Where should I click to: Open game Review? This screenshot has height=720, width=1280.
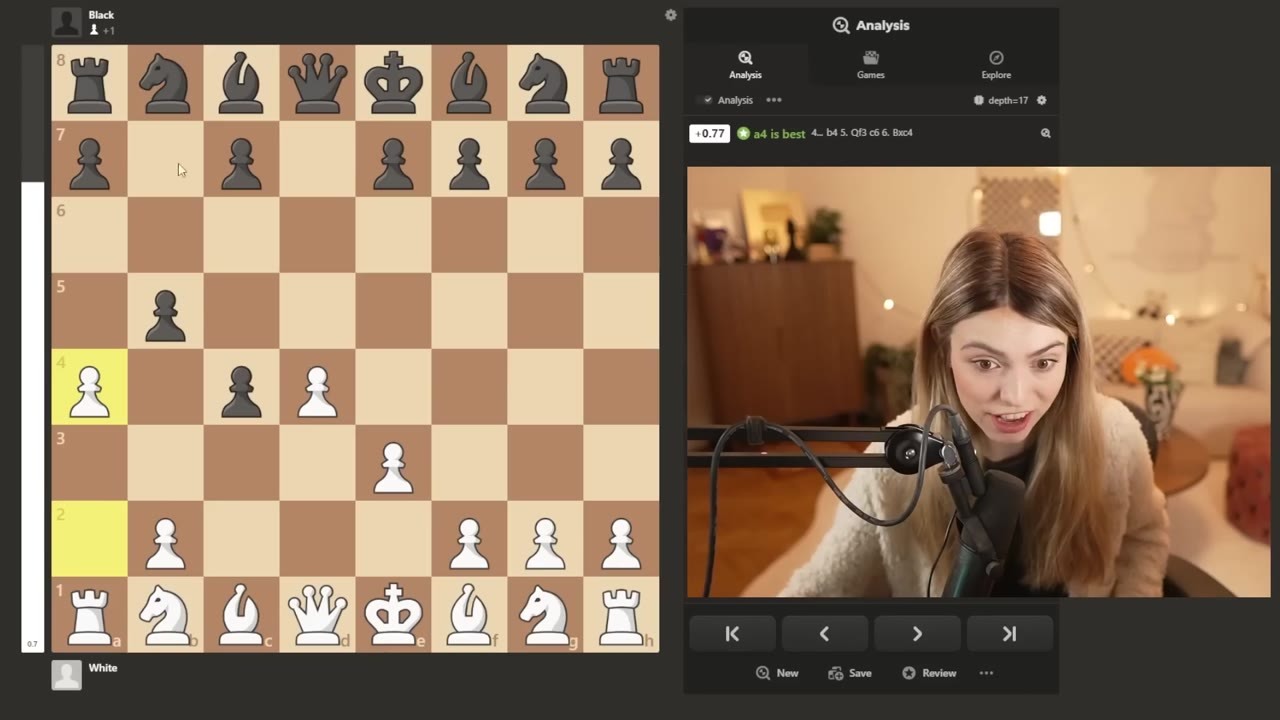[x=929, y=673]
